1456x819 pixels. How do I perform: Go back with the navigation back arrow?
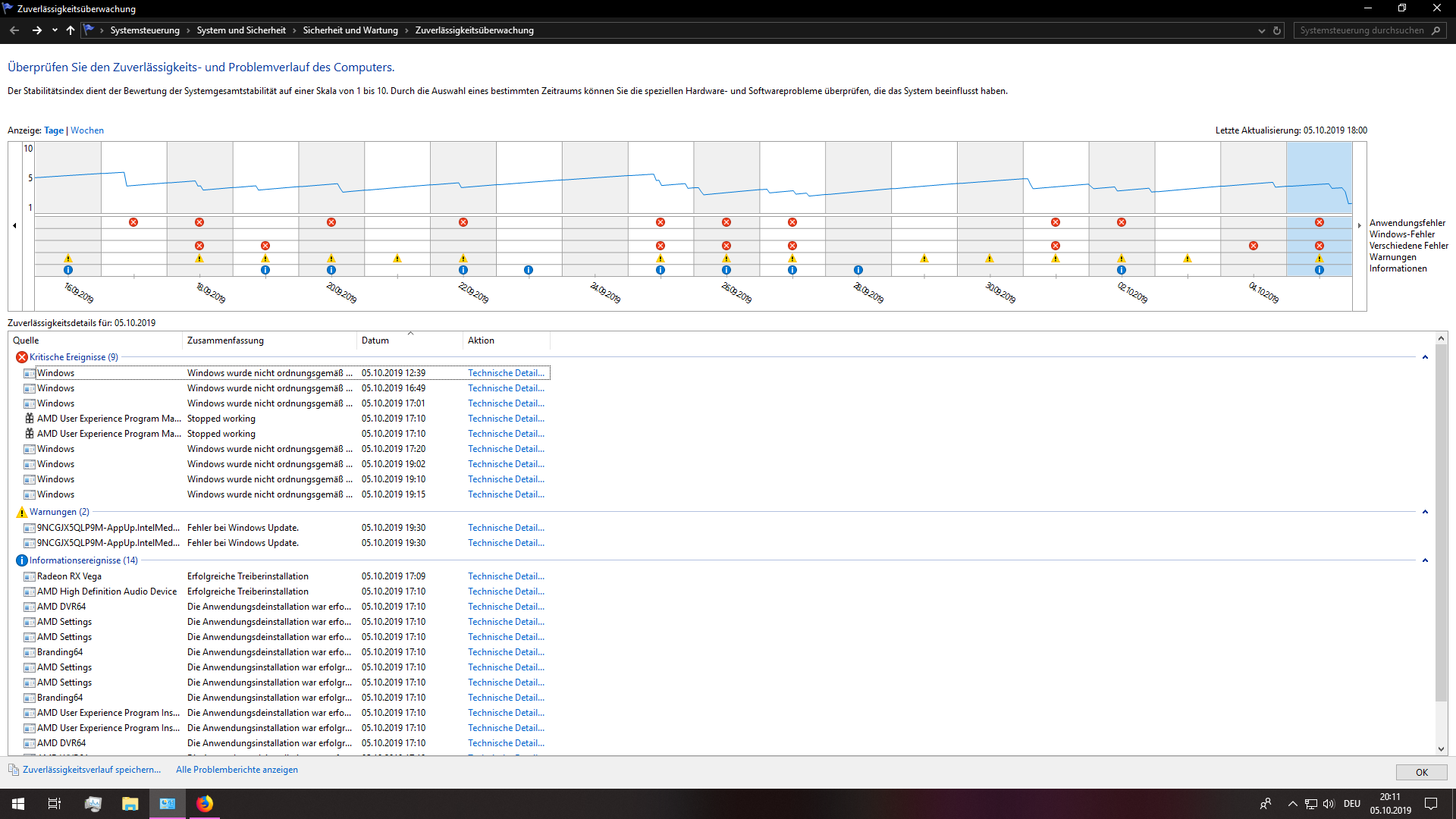coord(14,30)
